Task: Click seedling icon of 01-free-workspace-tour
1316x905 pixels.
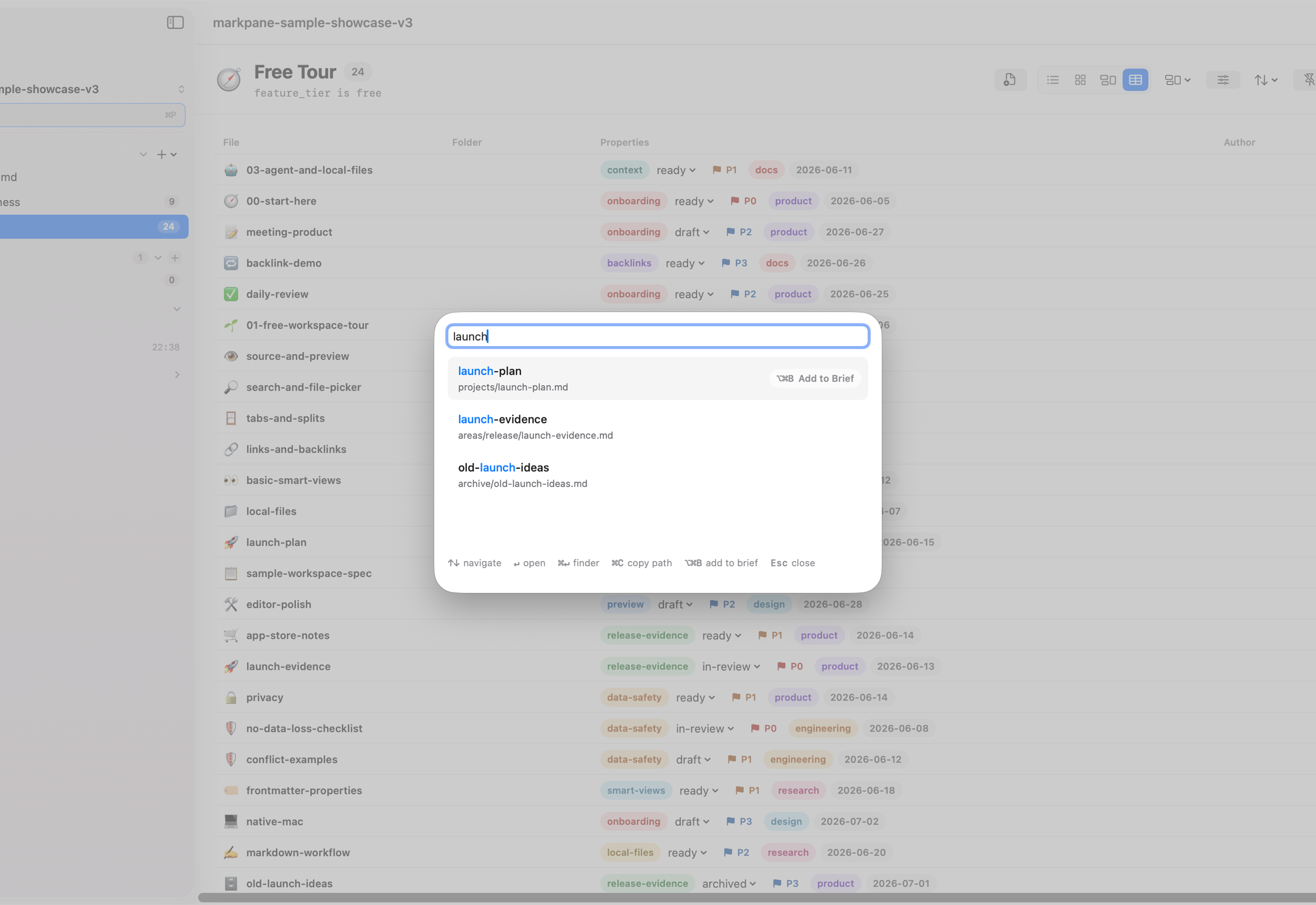Action: point(231,325)
